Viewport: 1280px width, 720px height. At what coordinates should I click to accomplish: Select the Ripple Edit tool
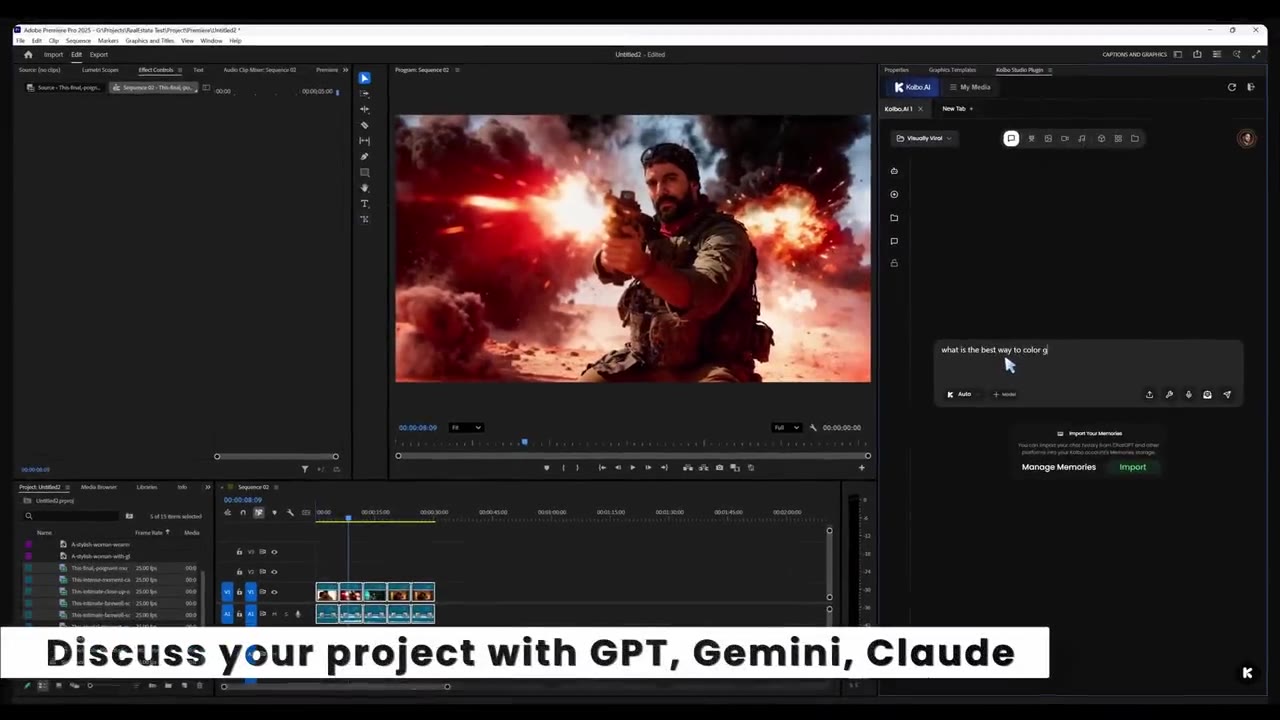tap(364, 109)
